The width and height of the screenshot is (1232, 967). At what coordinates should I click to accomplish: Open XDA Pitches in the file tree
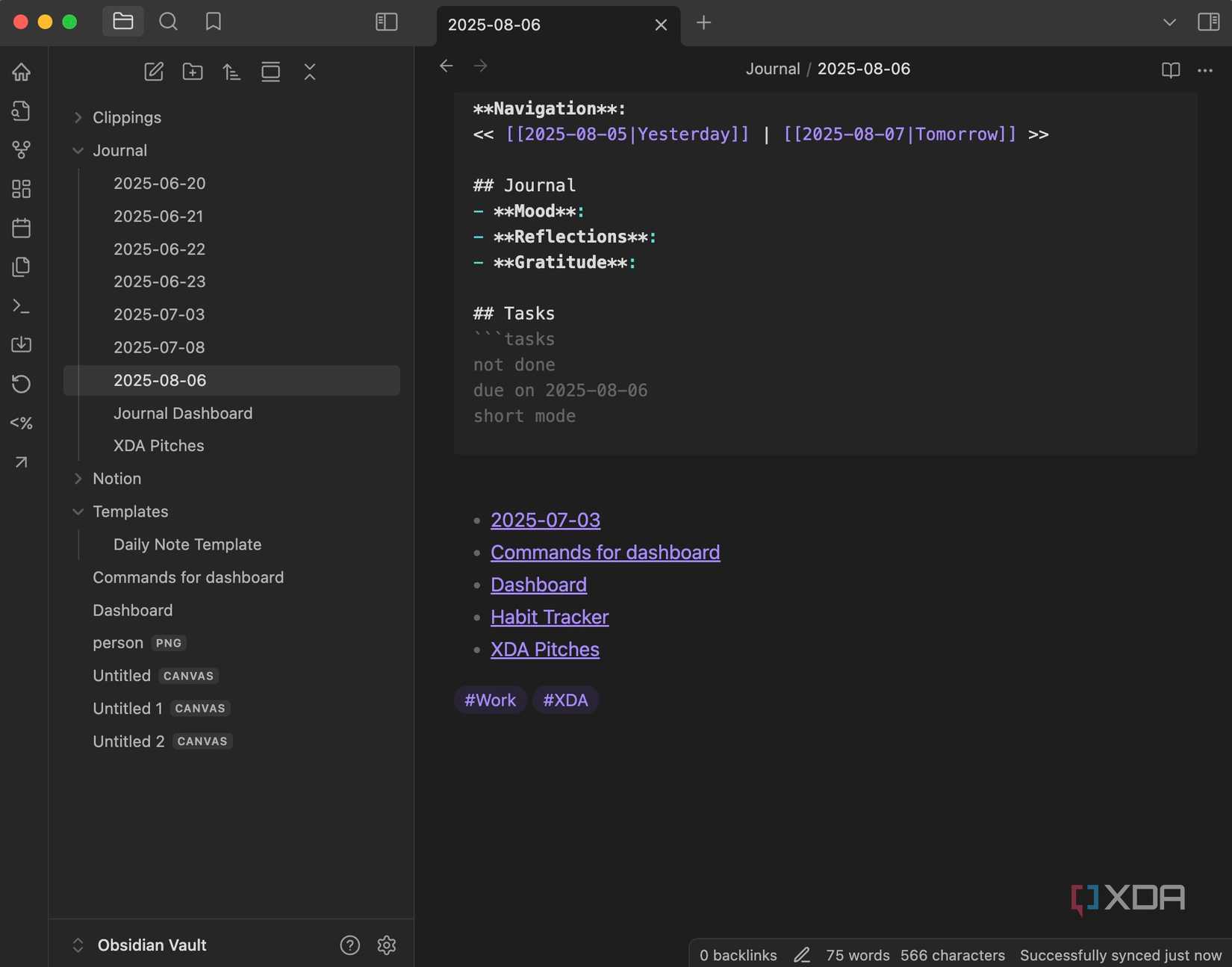[x=158, y=446]
